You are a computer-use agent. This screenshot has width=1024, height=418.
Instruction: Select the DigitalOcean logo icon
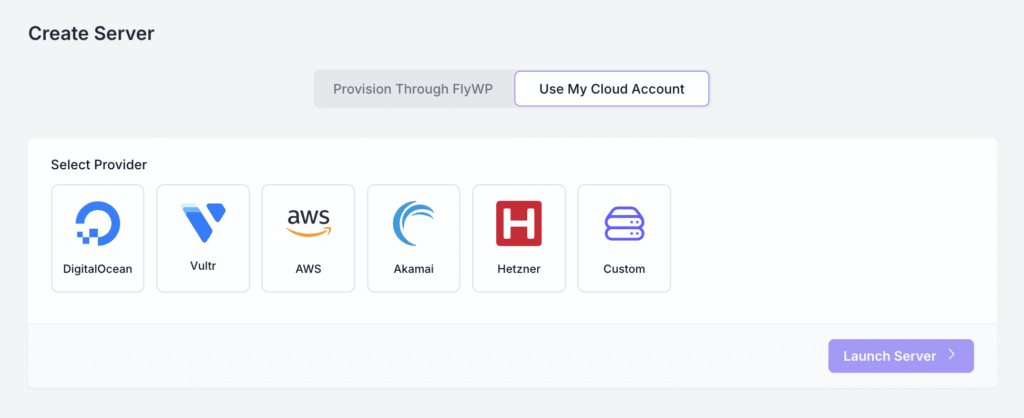tap(98, 223)
